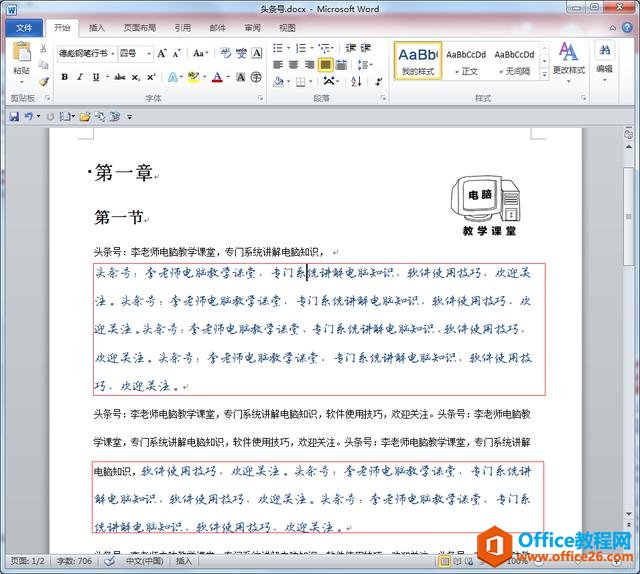Image resolution: width=640 pixels, height=574 pixels.
Task: Click the Cut scissors icon
Action: (x=43, y=49)
